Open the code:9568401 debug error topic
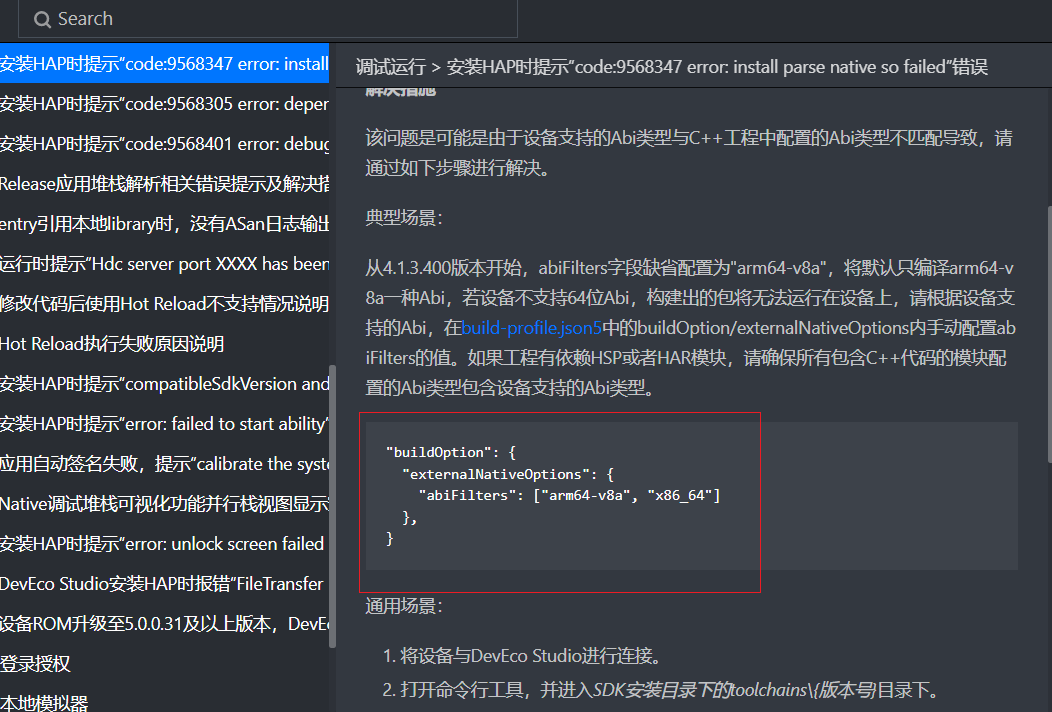This screenshot has height=712, width=1052. pos(160,143)
